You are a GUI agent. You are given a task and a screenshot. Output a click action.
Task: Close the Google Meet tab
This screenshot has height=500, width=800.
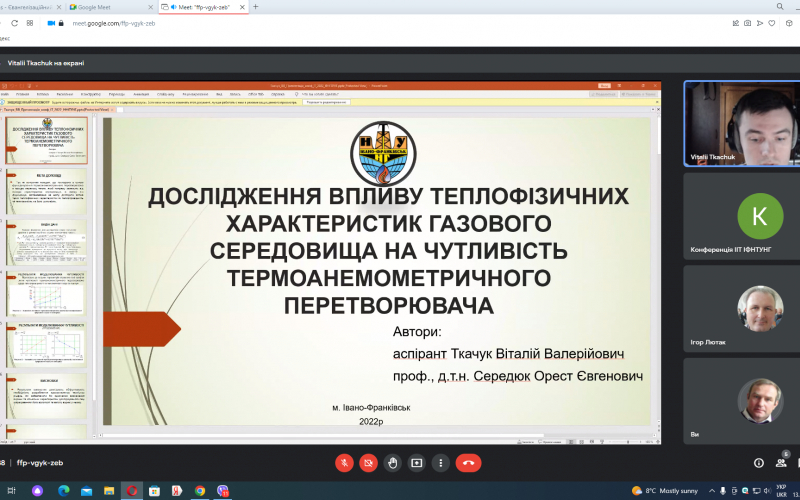pyautogui.click(x=151, y=7)
